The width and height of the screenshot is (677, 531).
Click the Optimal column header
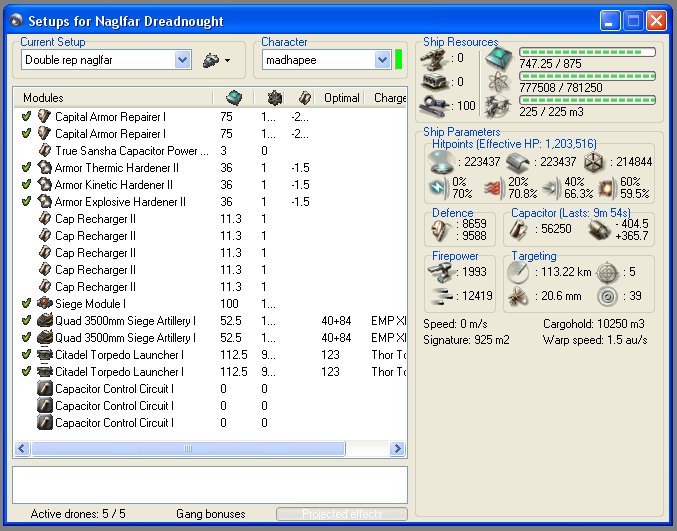pyautogui.click(x=342, y=98)
